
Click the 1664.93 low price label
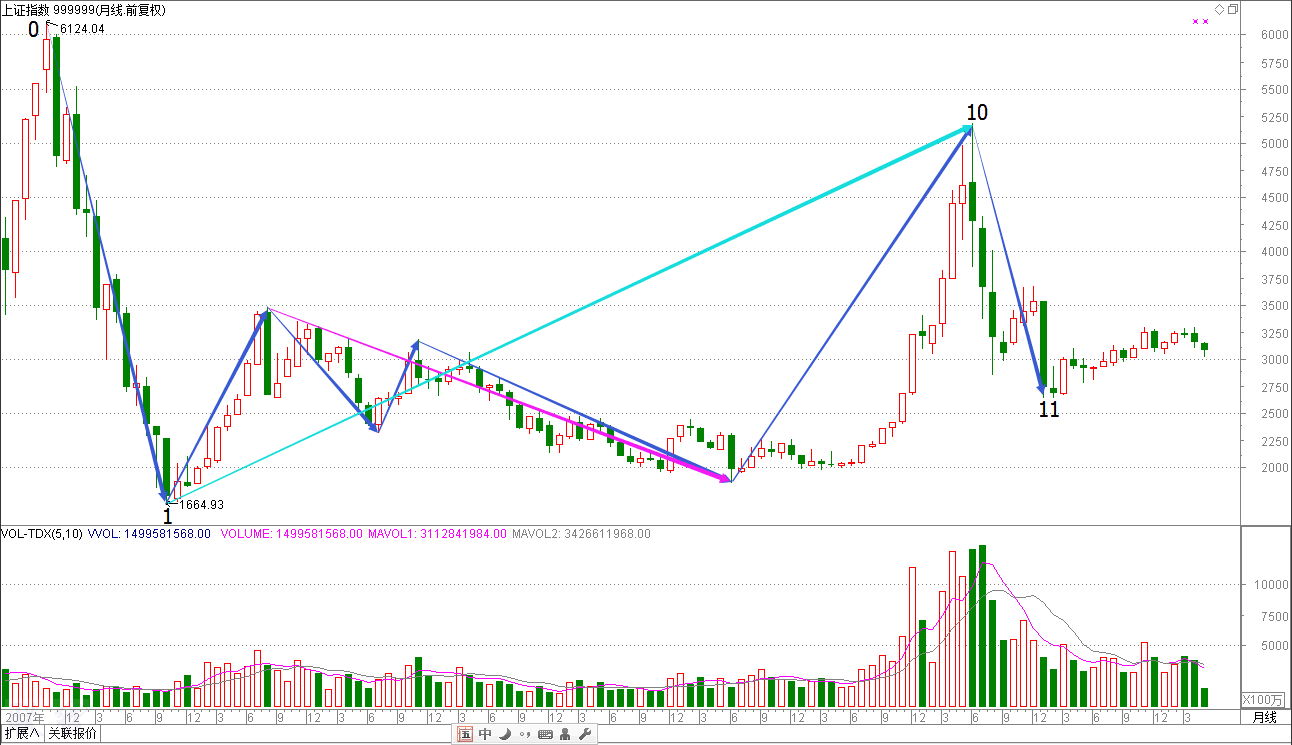point(201,505)
